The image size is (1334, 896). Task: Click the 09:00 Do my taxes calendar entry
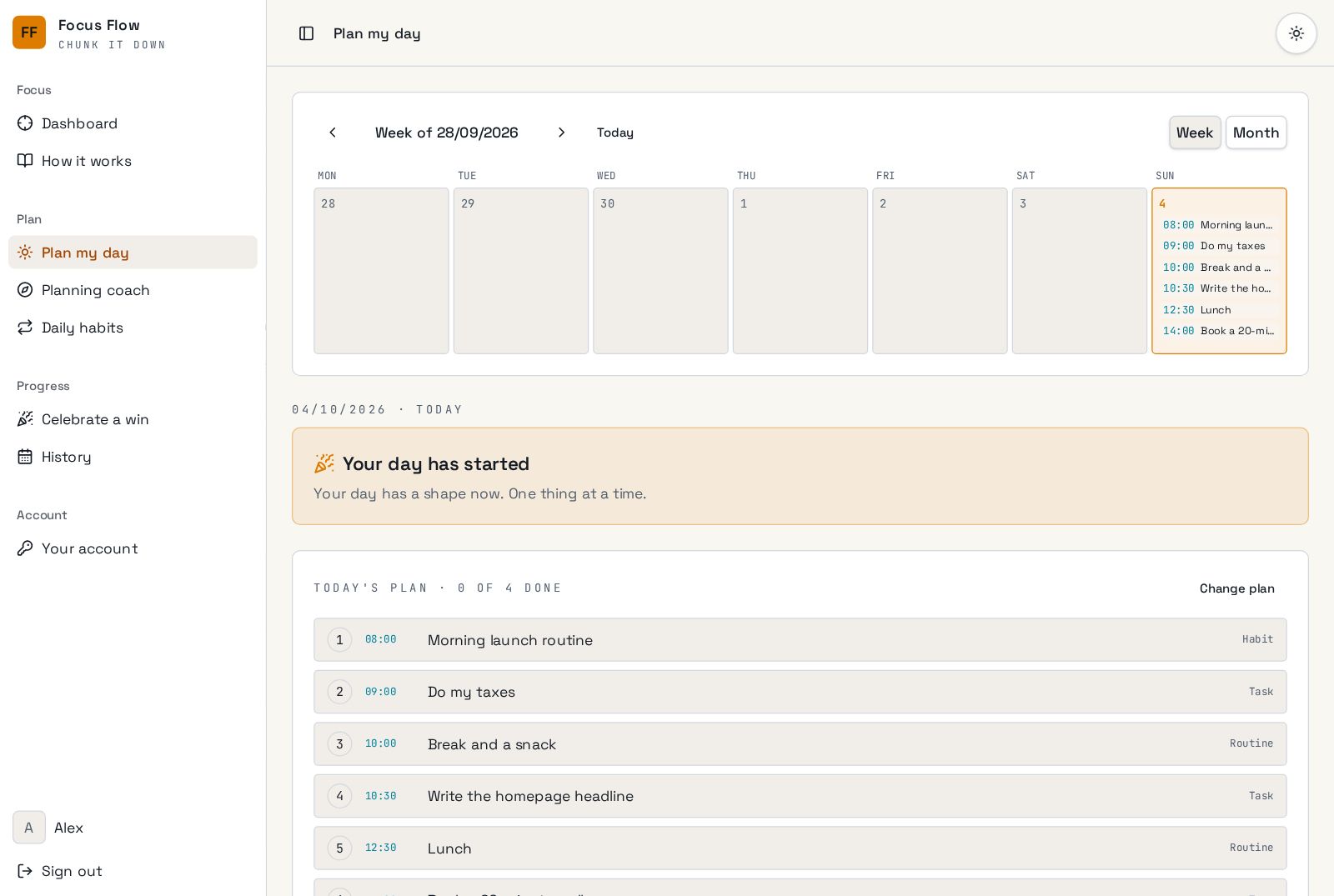[1219, 246]
